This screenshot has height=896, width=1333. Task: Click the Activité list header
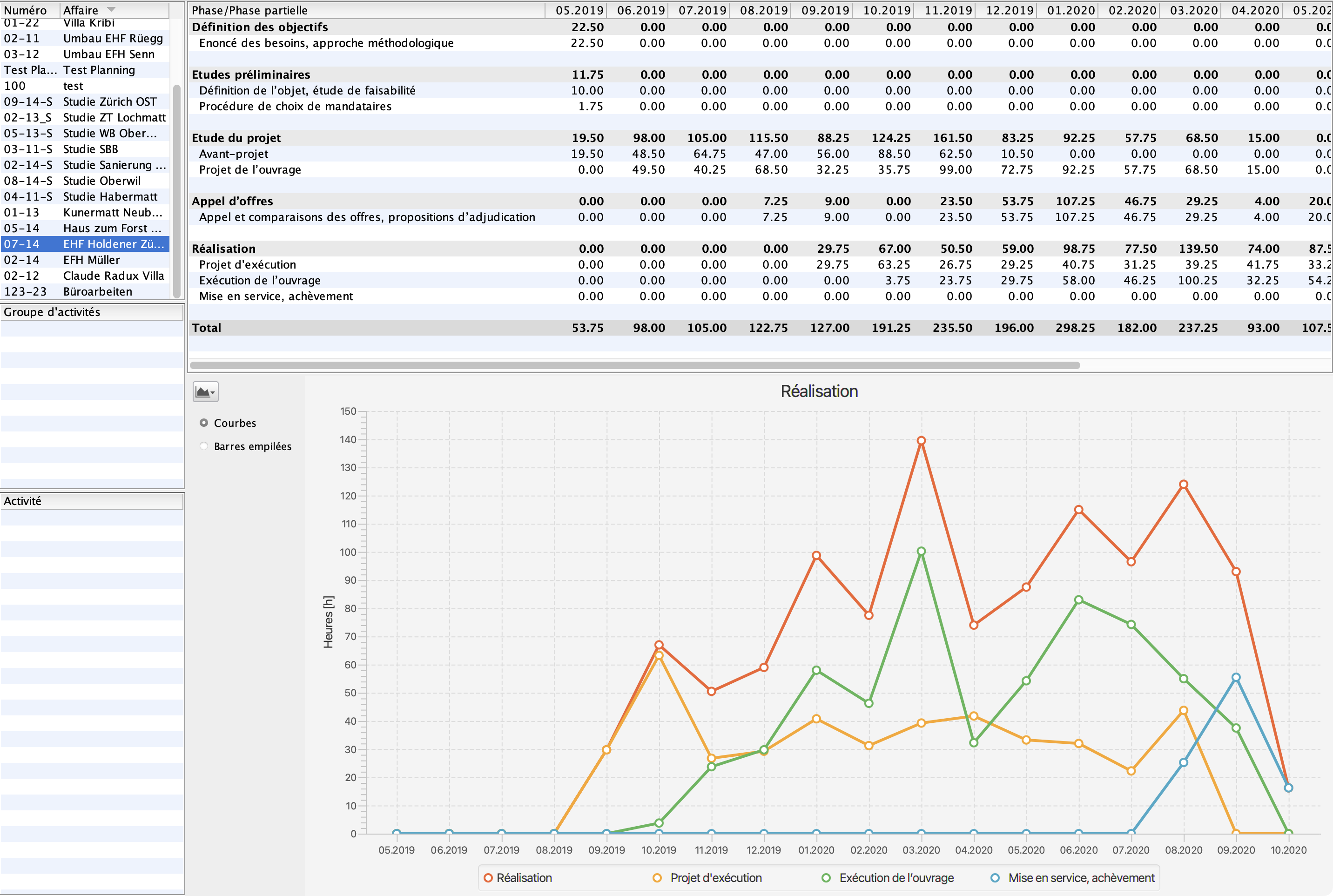[92, 501]
